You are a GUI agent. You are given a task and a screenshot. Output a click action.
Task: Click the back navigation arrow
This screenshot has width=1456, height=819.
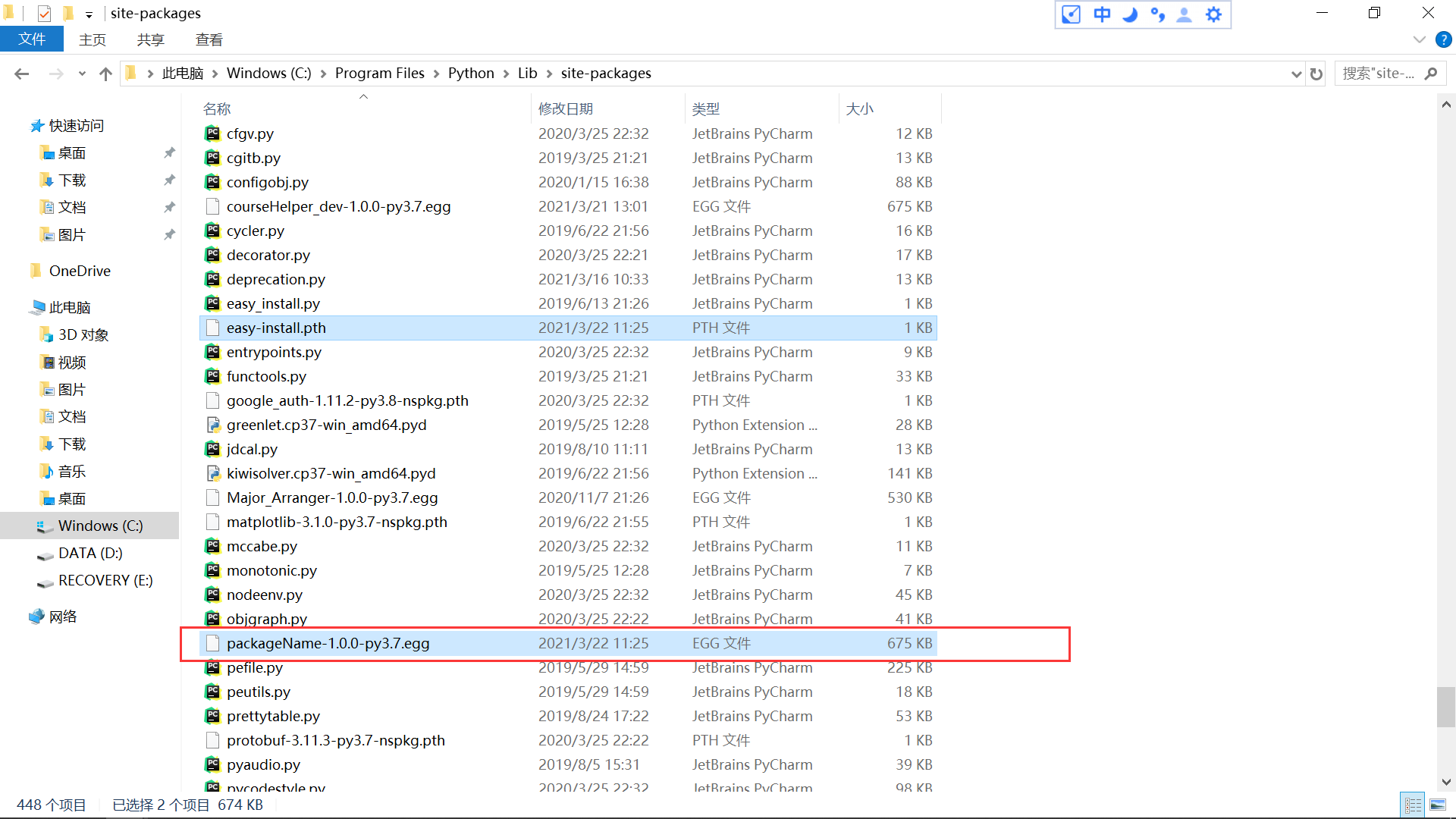[x=21, y=73]
